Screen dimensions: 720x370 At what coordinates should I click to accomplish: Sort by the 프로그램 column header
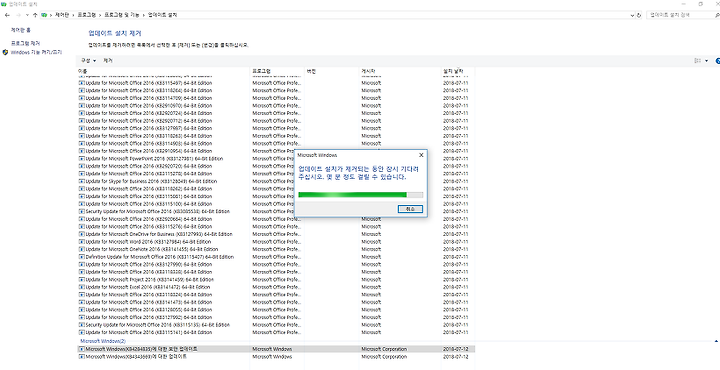pyautogui.click(x=278, y=71)
